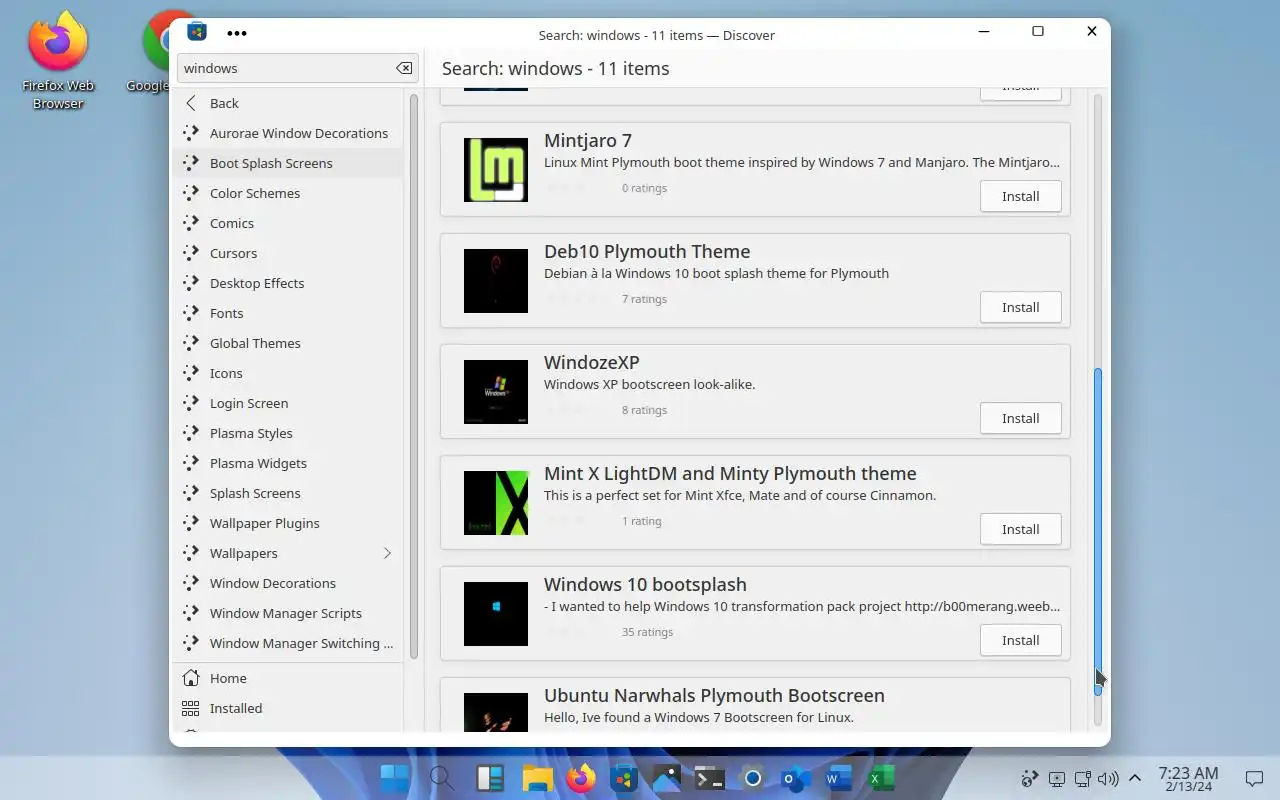Open Outlook from the taskbar
1280x800 pixels.
(796, 778)
